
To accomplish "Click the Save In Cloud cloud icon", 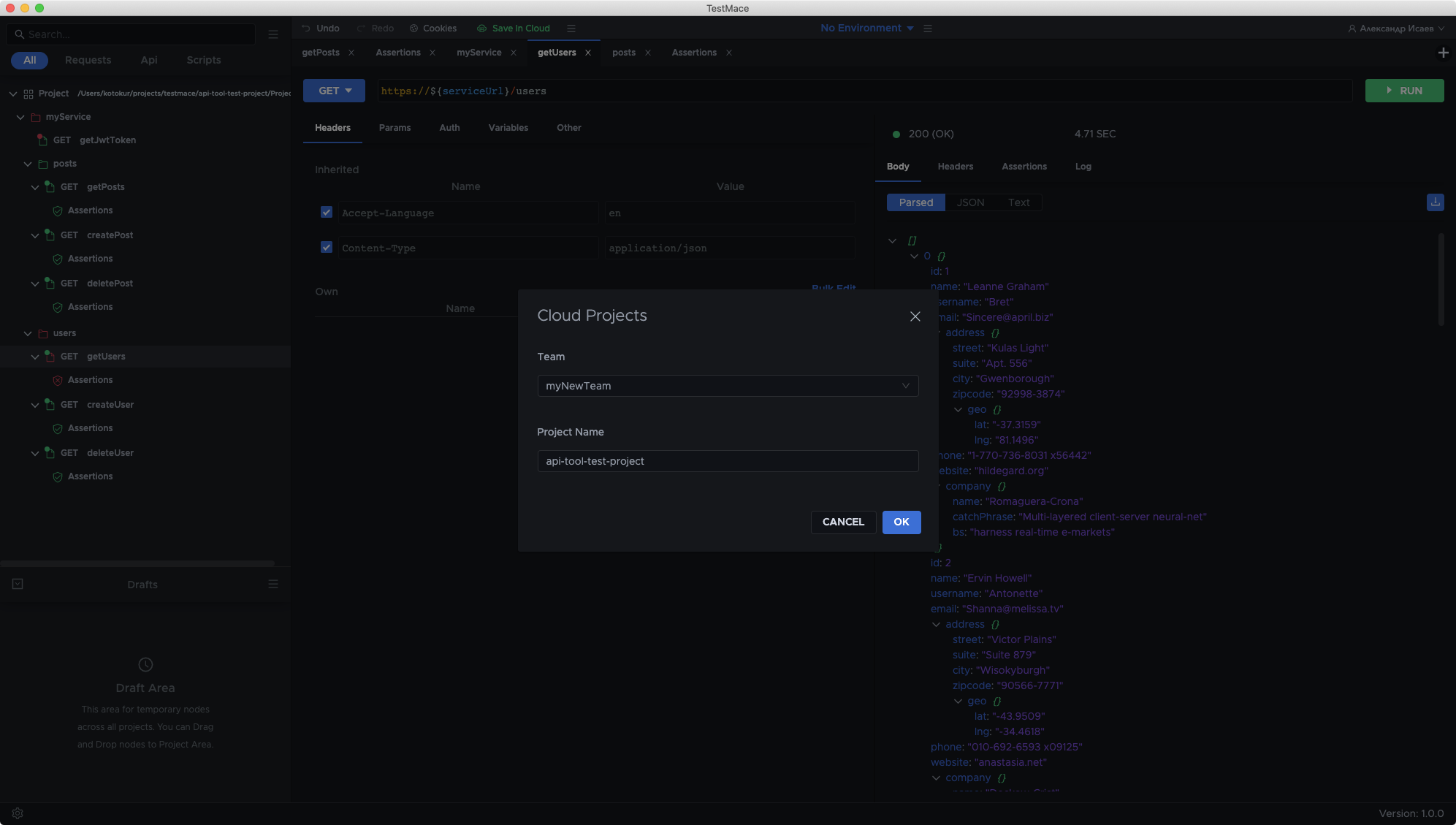I will coord(481,28).
